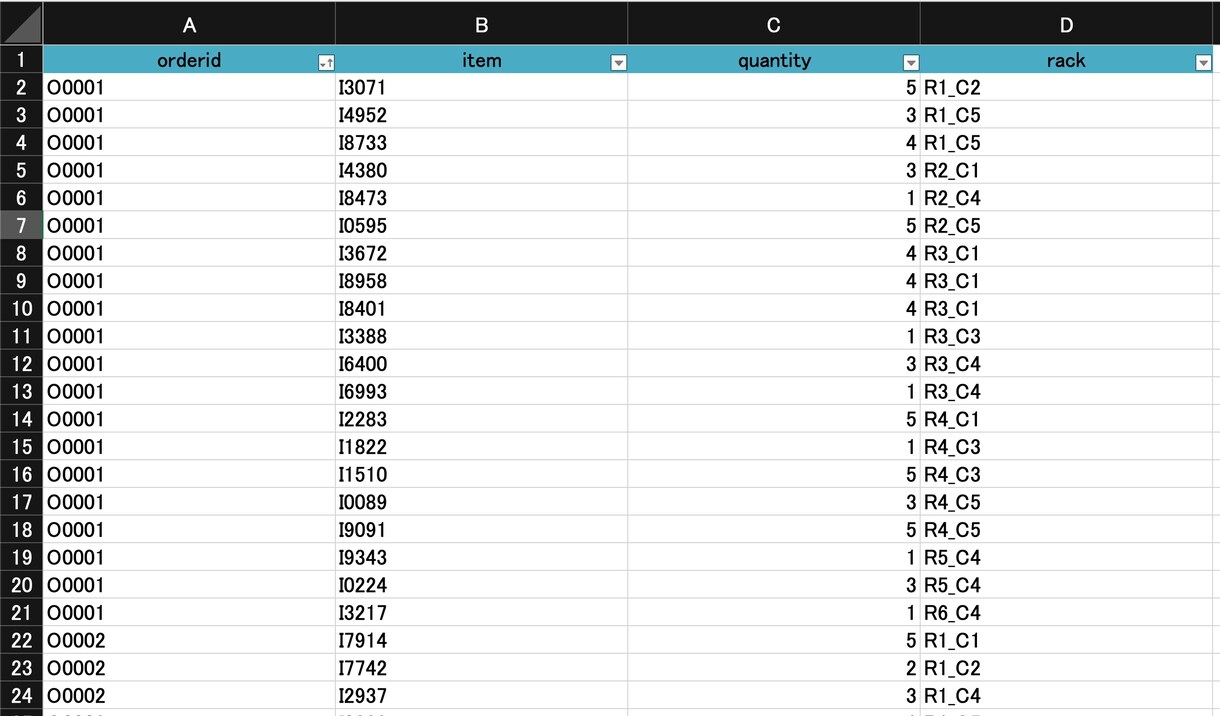Screen dimensions: 1220x716
Task: Open the quantity column filter dropdown
Action: [910, 63]
